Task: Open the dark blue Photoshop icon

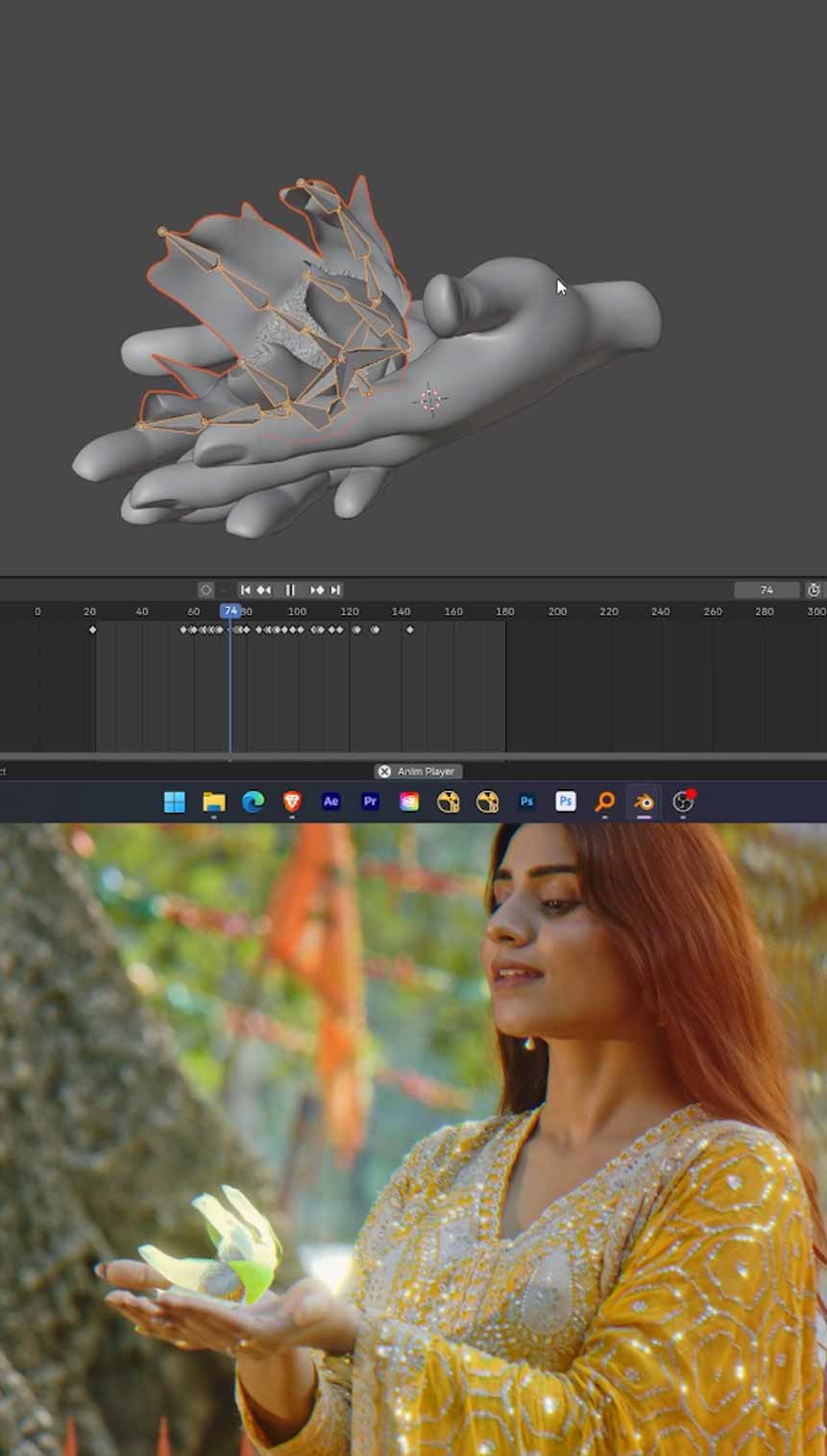Action: [x=526, y=802]
